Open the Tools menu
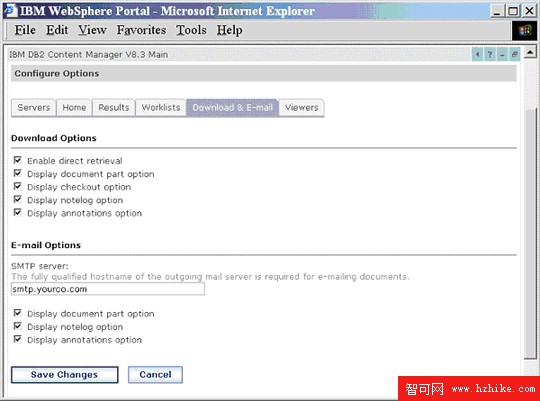The image size is (540, 401). (191, 30)
